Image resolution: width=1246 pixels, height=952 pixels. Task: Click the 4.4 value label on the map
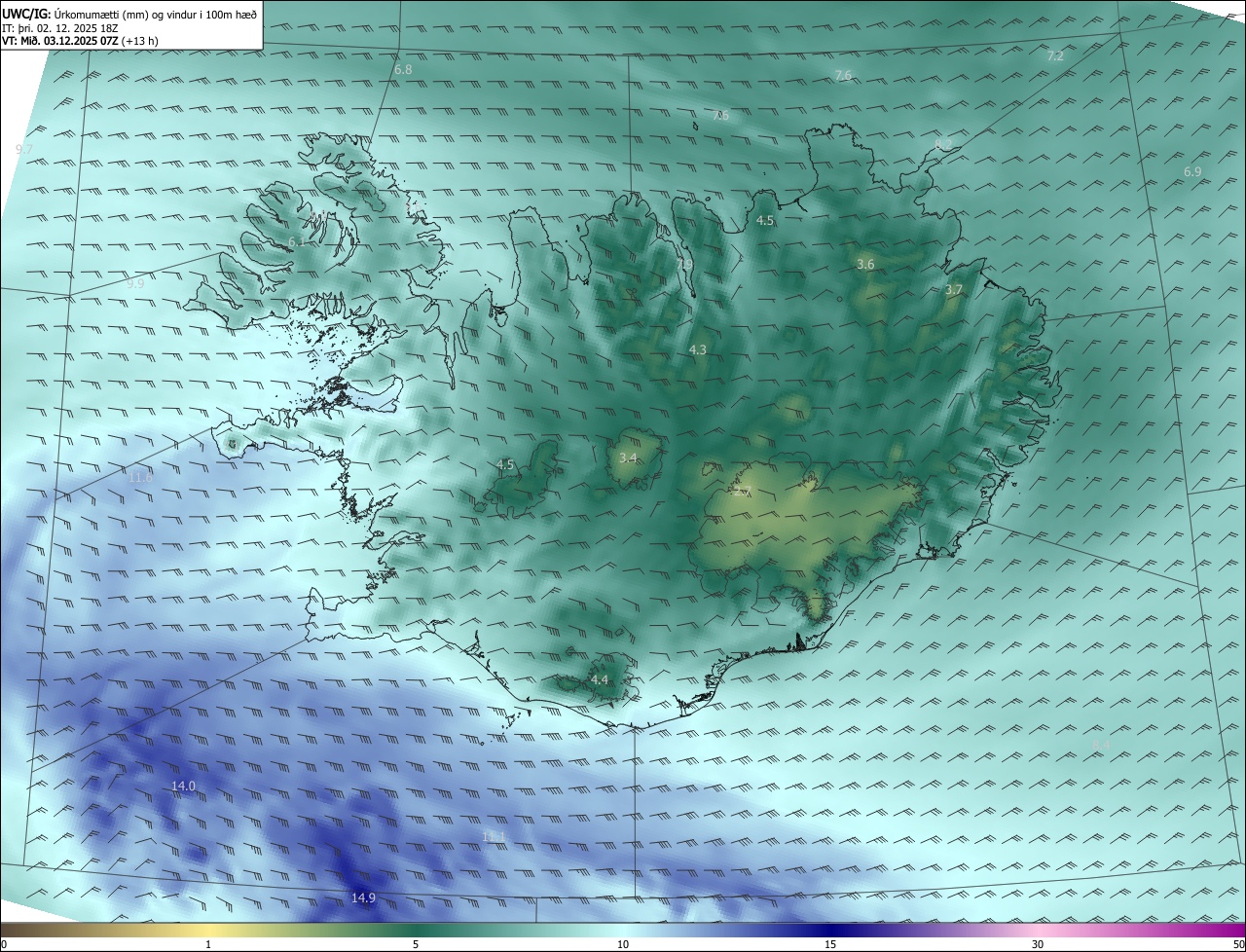(600, 679)
